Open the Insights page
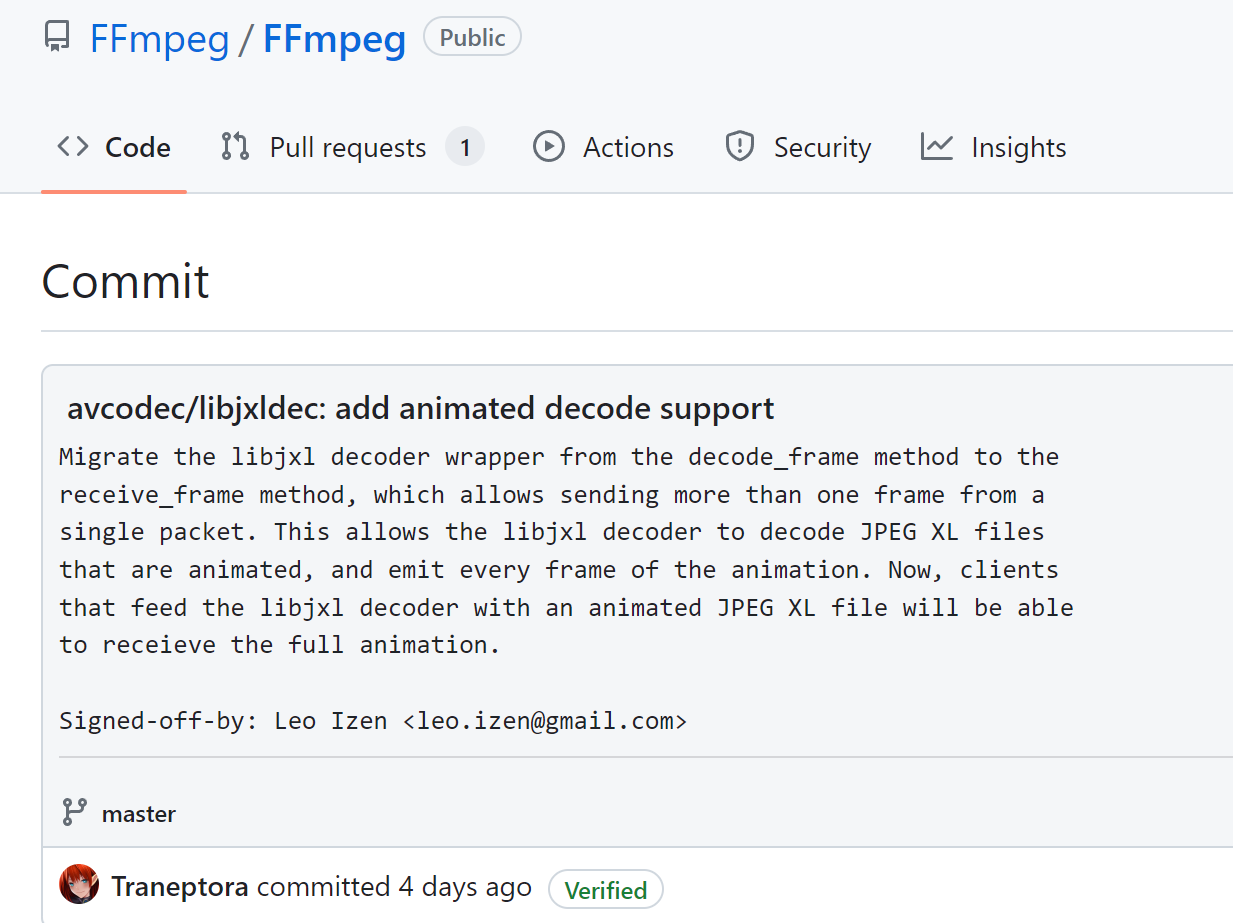 click(x=1018, y=146)
